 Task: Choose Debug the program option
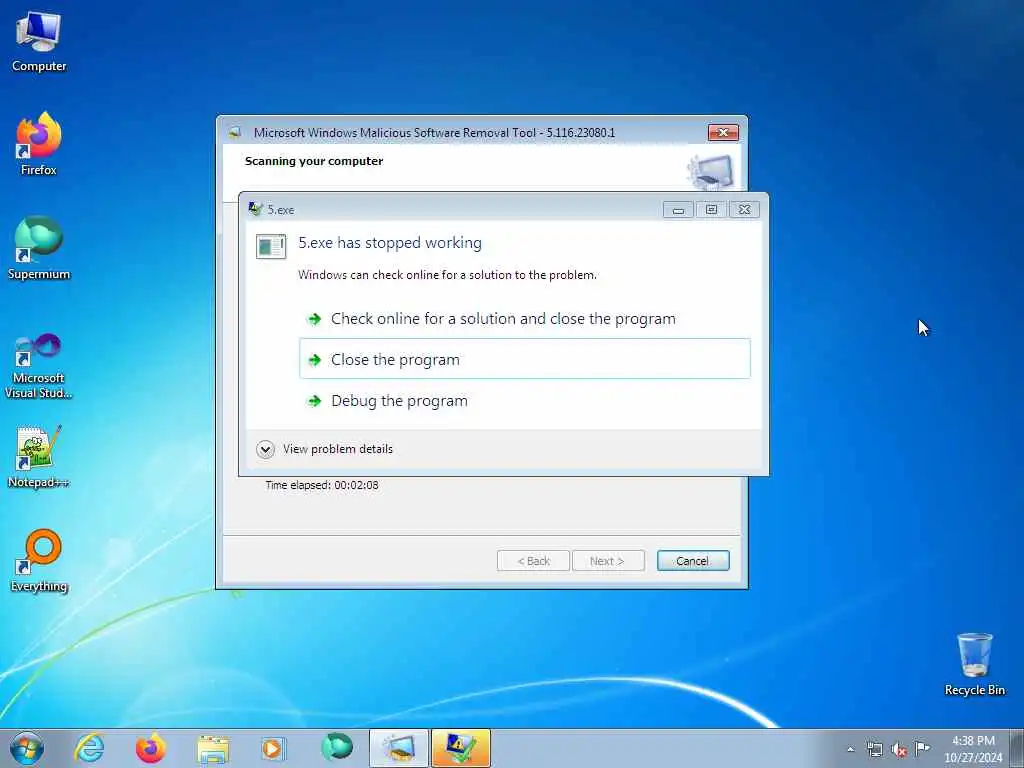point(525,400)
